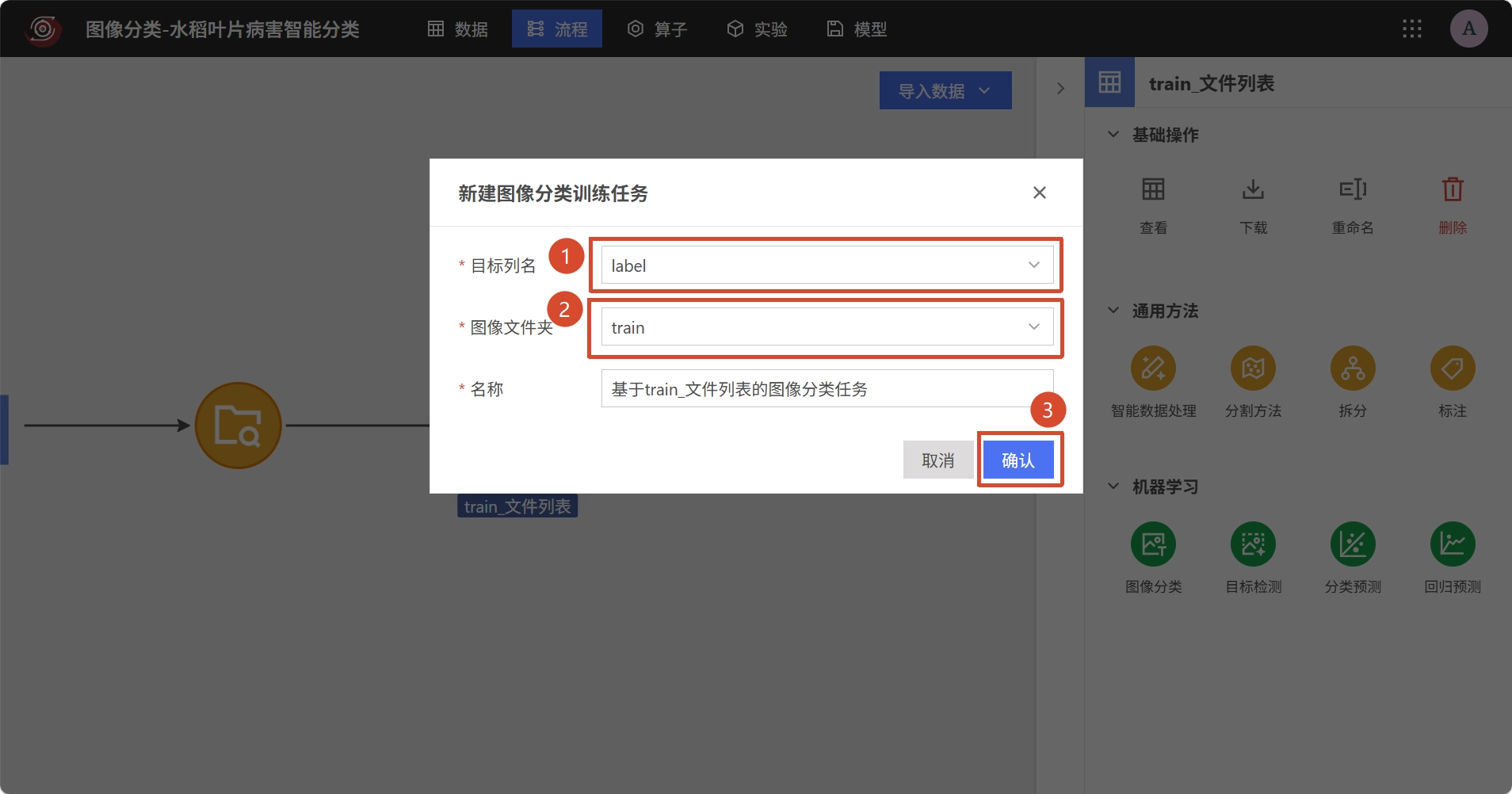
Task: Click the user avatar A
Action: click(x=1469, y=29)
